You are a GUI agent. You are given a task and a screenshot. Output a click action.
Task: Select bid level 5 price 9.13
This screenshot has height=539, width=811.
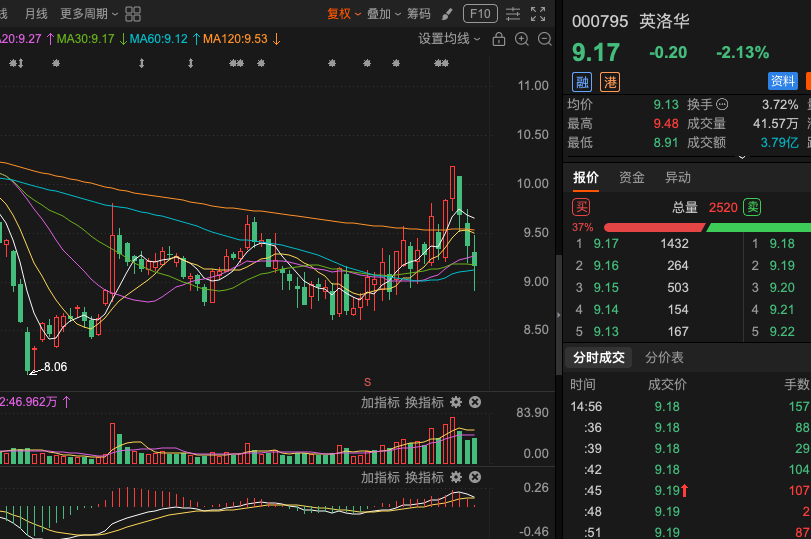point(606,332)
